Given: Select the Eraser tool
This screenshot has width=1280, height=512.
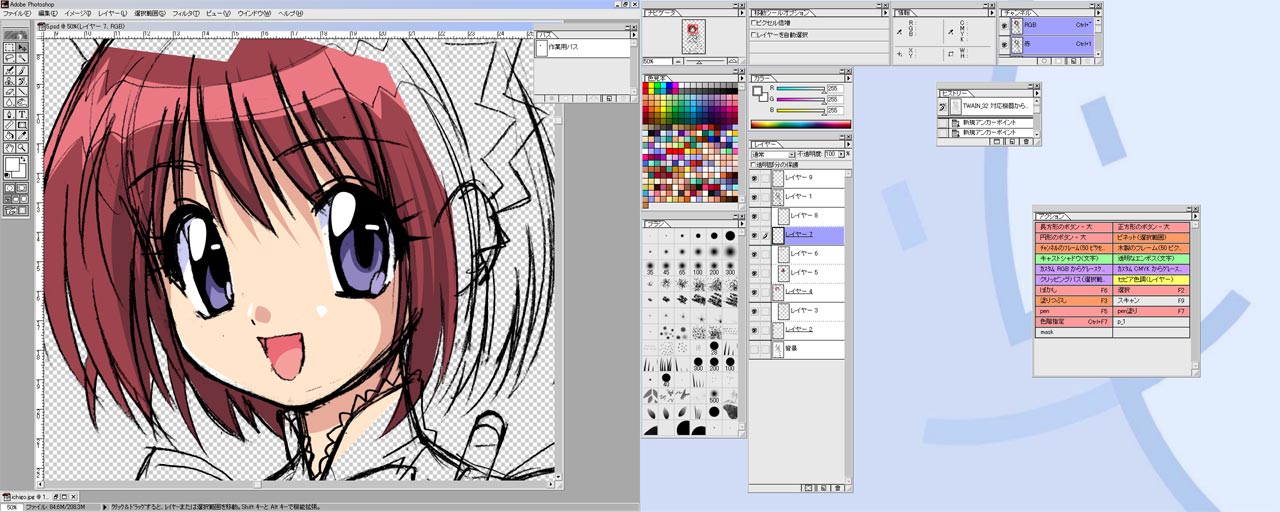Looking at the screenshot, I should tap(9, 92).
